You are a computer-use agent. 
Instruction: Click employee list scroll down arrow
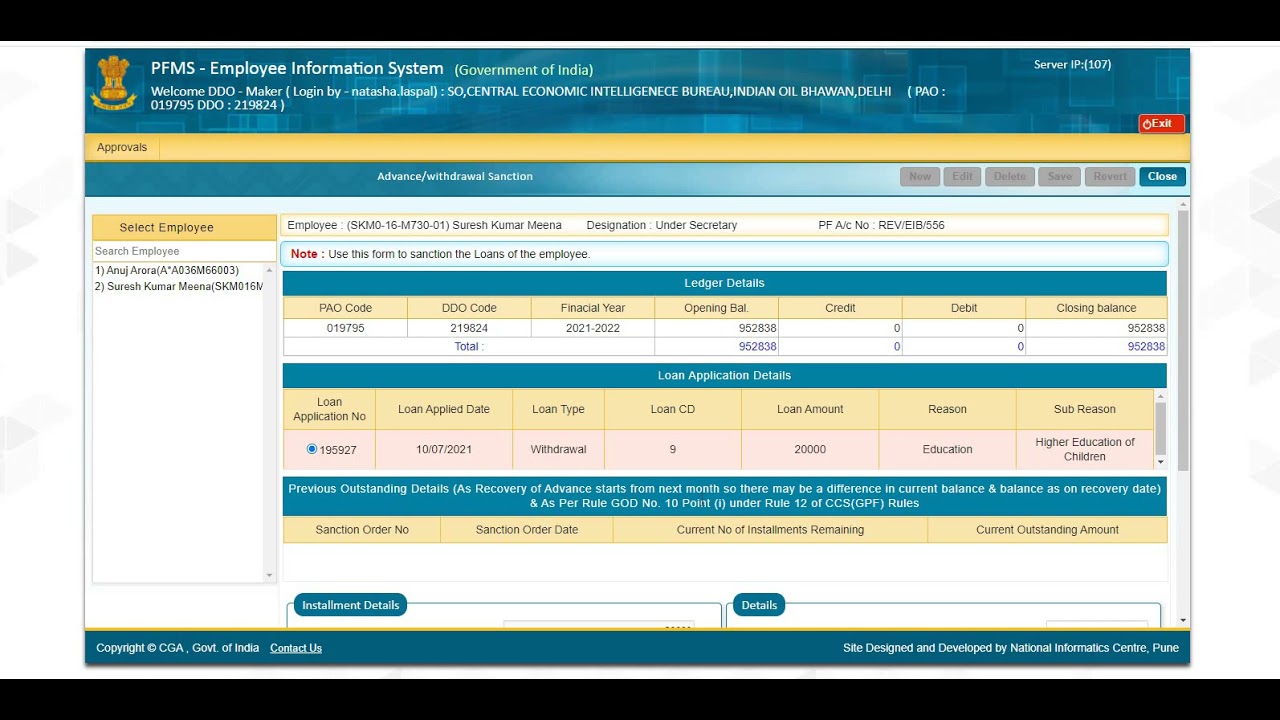tap(269, 575)
